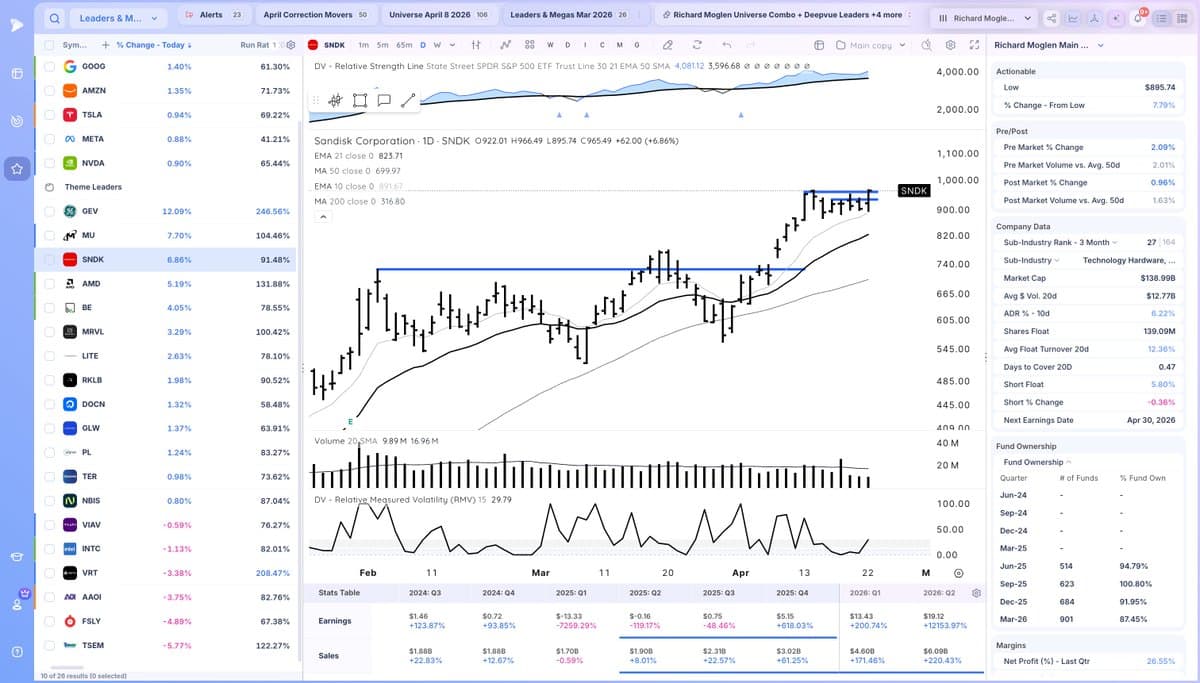Select the 5m timeframe
The width and height of the screenshot is (1200, 683).
[x=383, y=45]
